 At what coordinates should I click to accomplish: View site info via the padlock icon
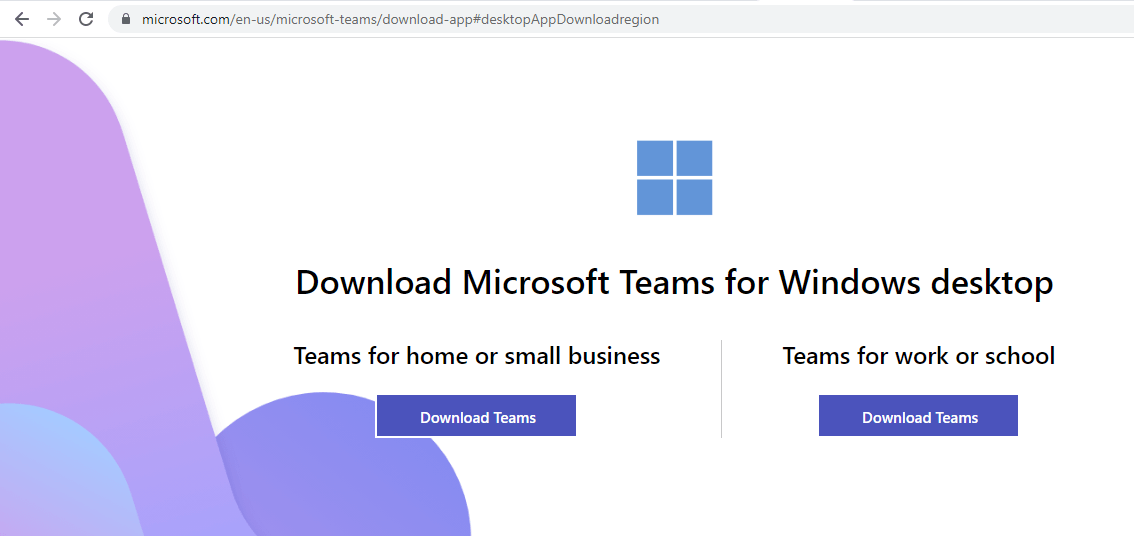[125, 20]
